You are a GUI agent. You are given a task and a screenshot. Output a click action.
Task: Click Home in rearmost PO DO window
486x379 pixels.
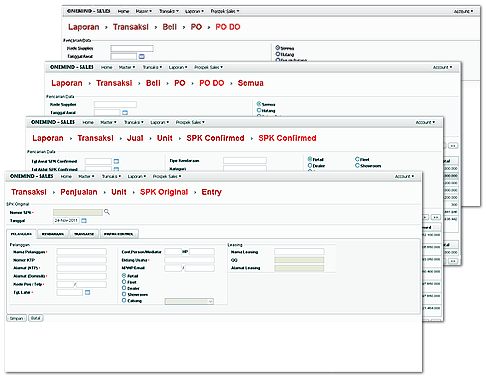tap(123, 11)
